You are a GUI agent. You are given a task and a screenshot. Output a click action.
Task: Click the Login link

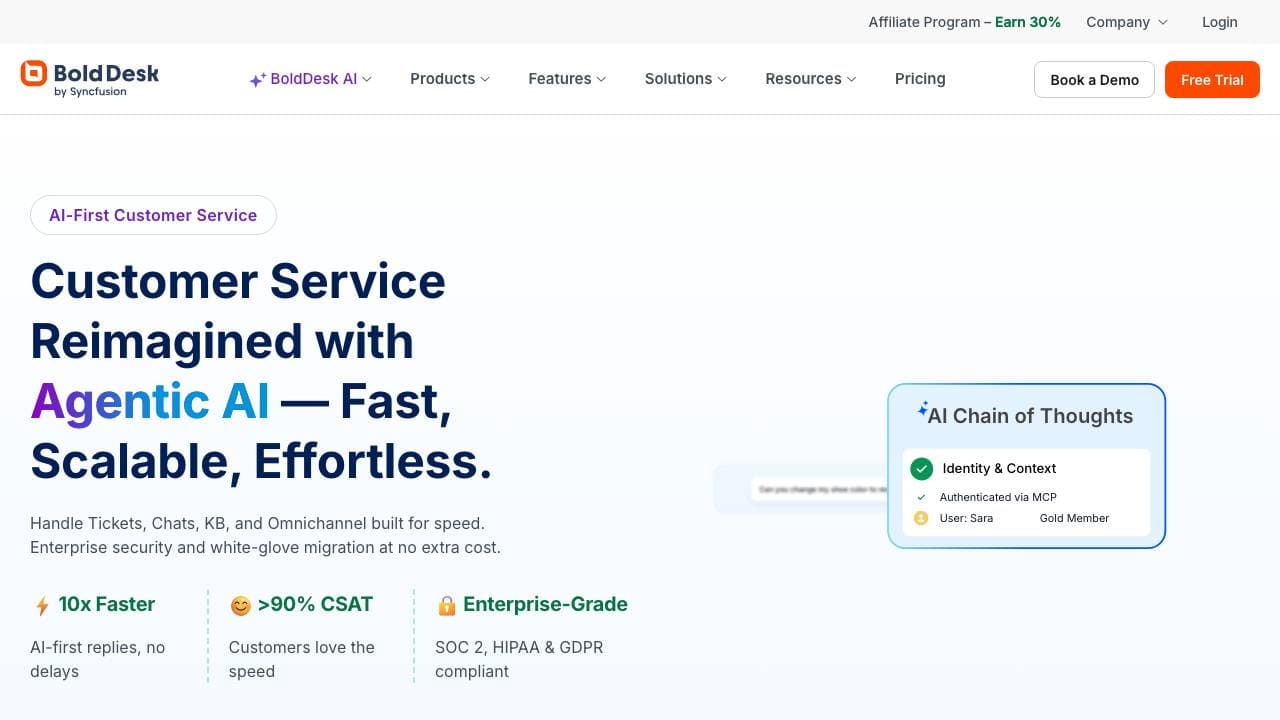click(x=1219, y=21)
